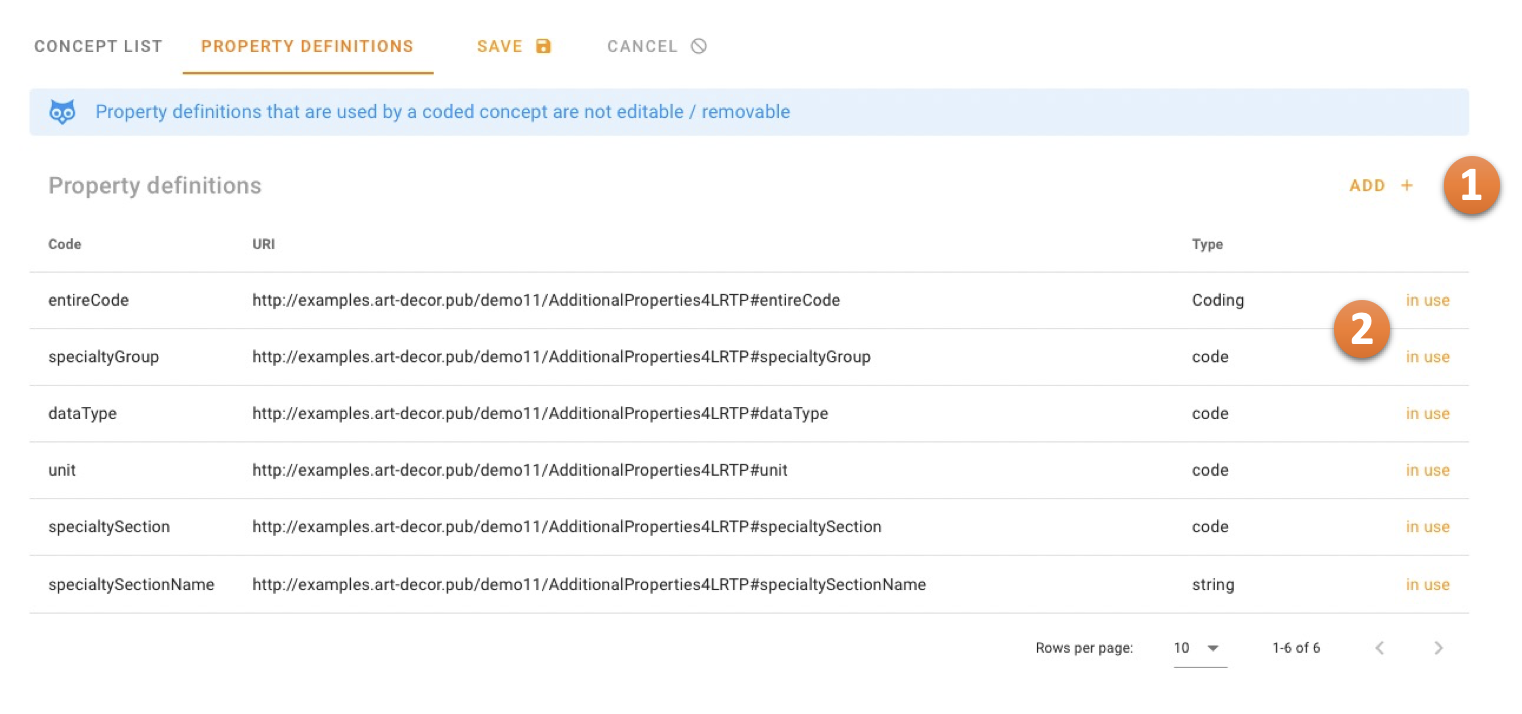Switch to the Concept List tab
This screenshot has width=1522, height=714.
98,46
